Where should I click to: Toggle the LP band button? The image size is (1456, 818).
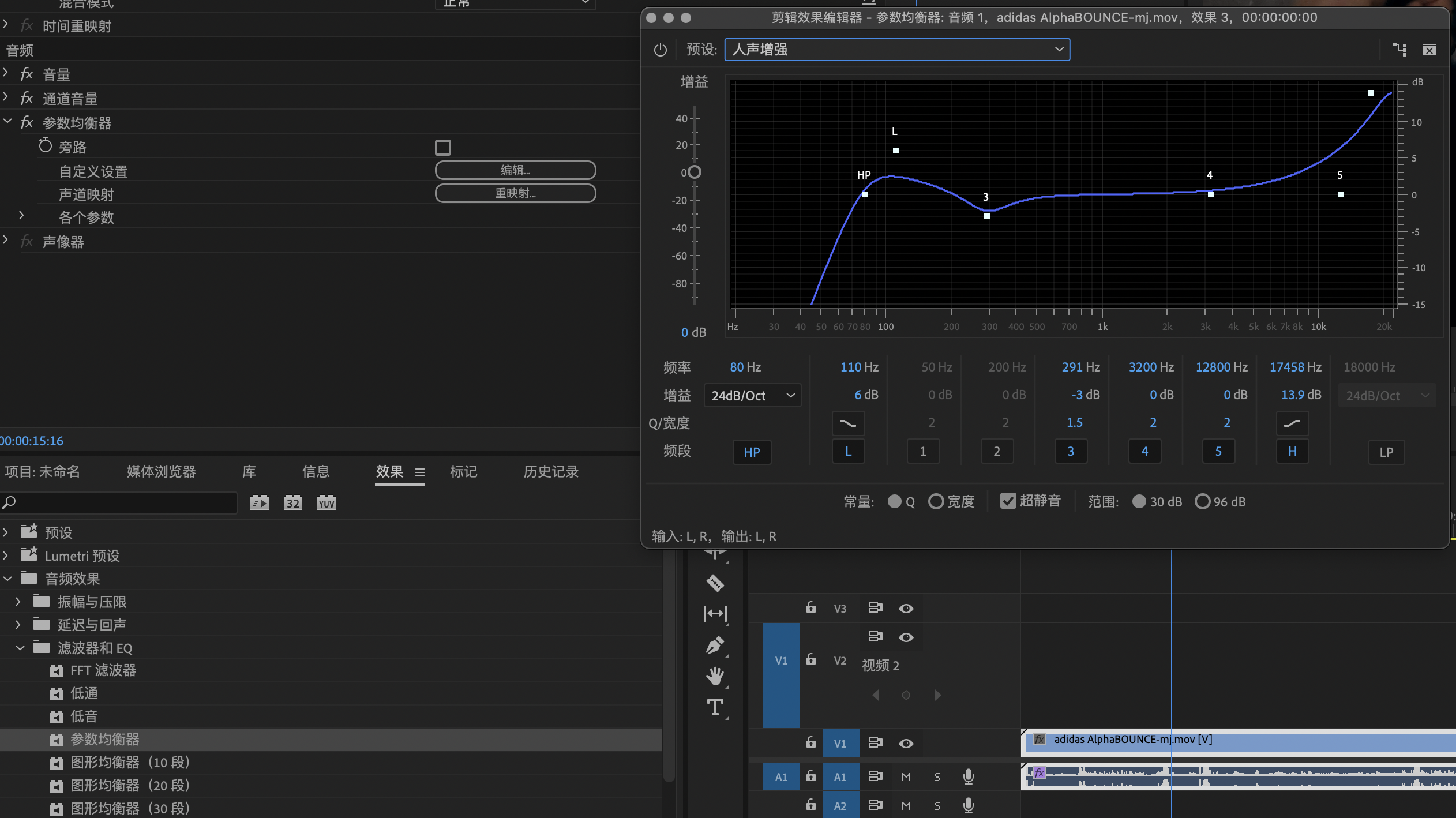click(1386, 452)
